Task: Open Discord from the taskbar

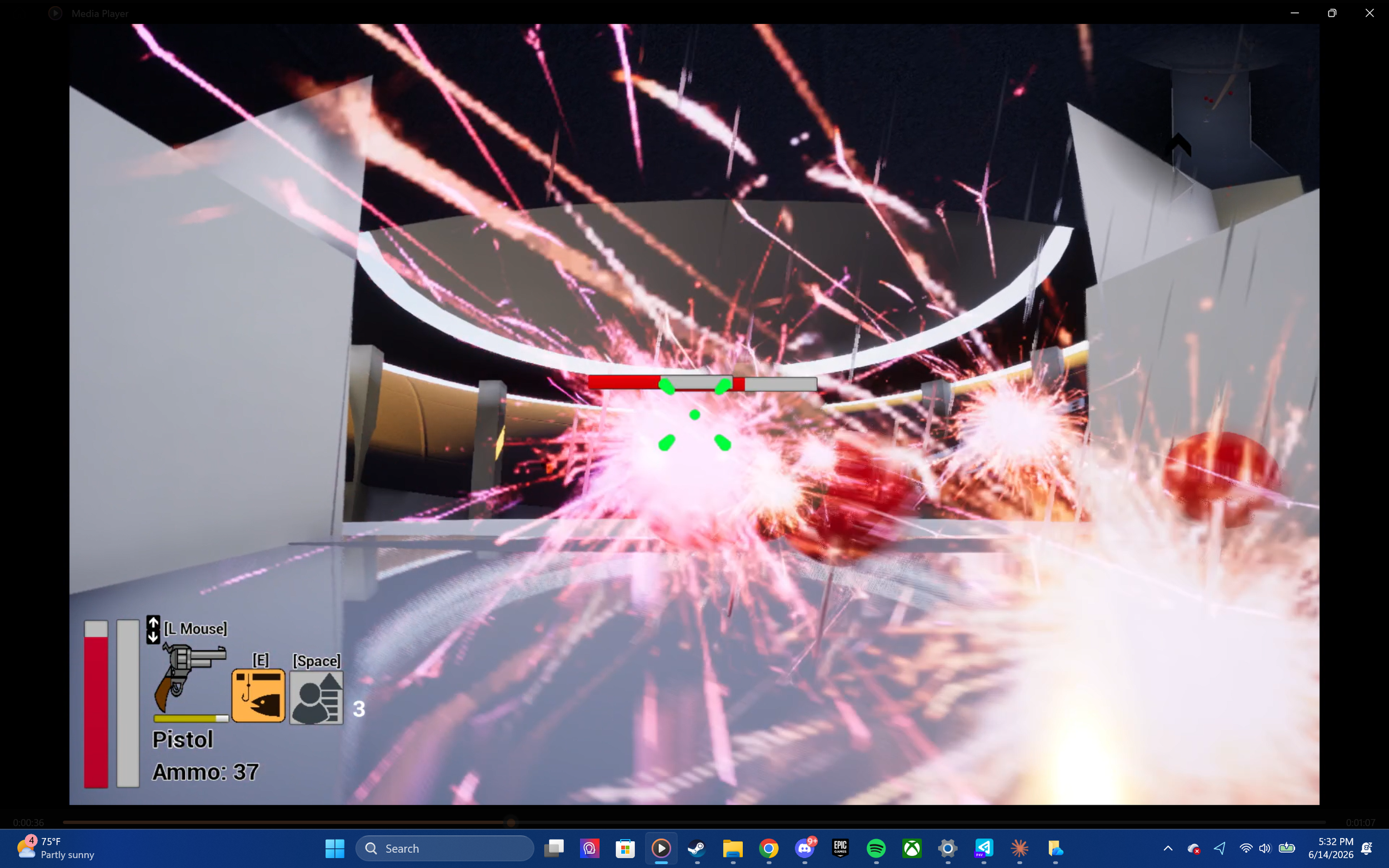Action: 805,848
